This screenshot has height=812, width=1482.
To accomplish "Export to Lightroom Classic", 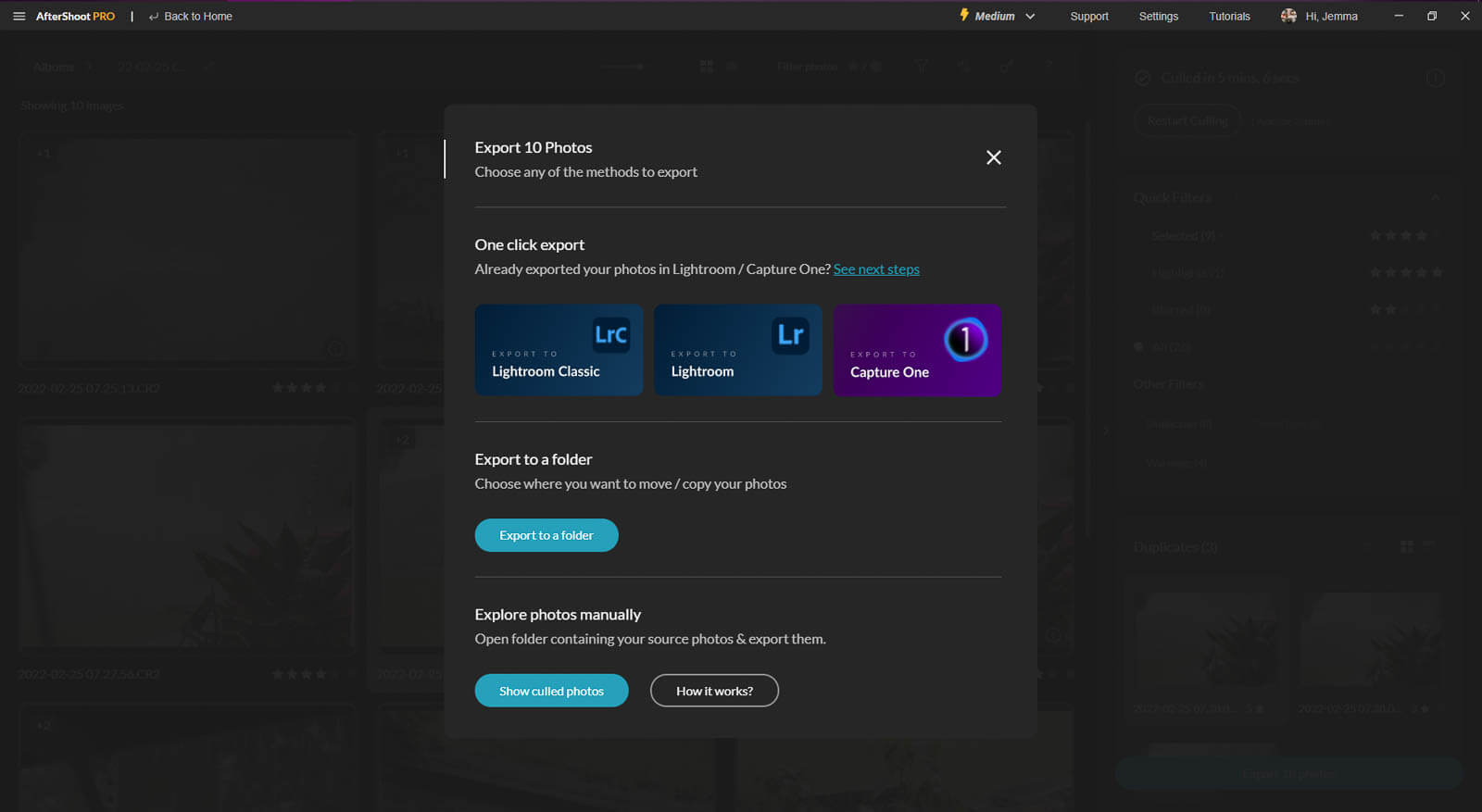I will point(559,350).
